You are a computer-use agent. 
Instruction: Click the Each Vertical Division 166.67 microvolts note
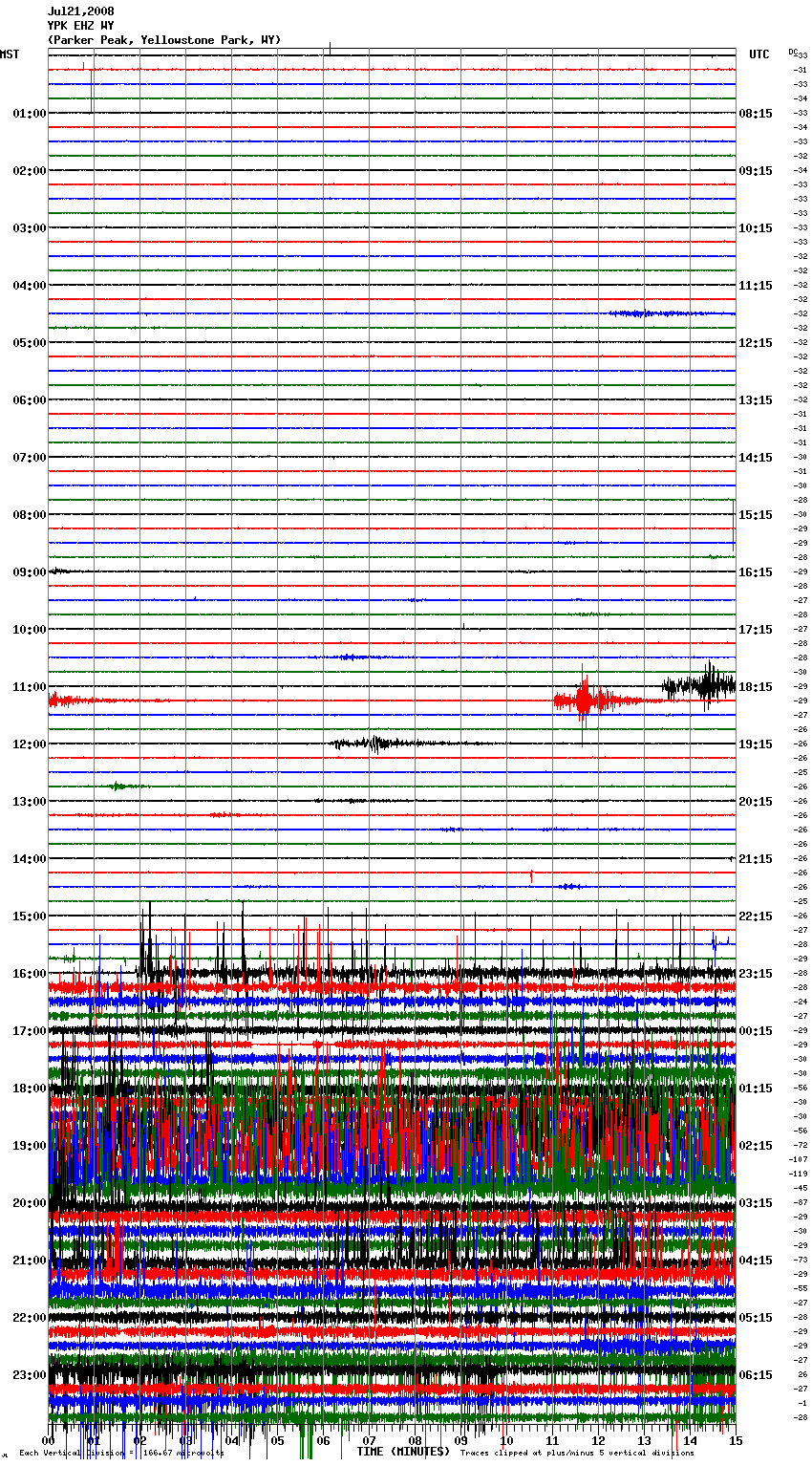point(121,1454)
